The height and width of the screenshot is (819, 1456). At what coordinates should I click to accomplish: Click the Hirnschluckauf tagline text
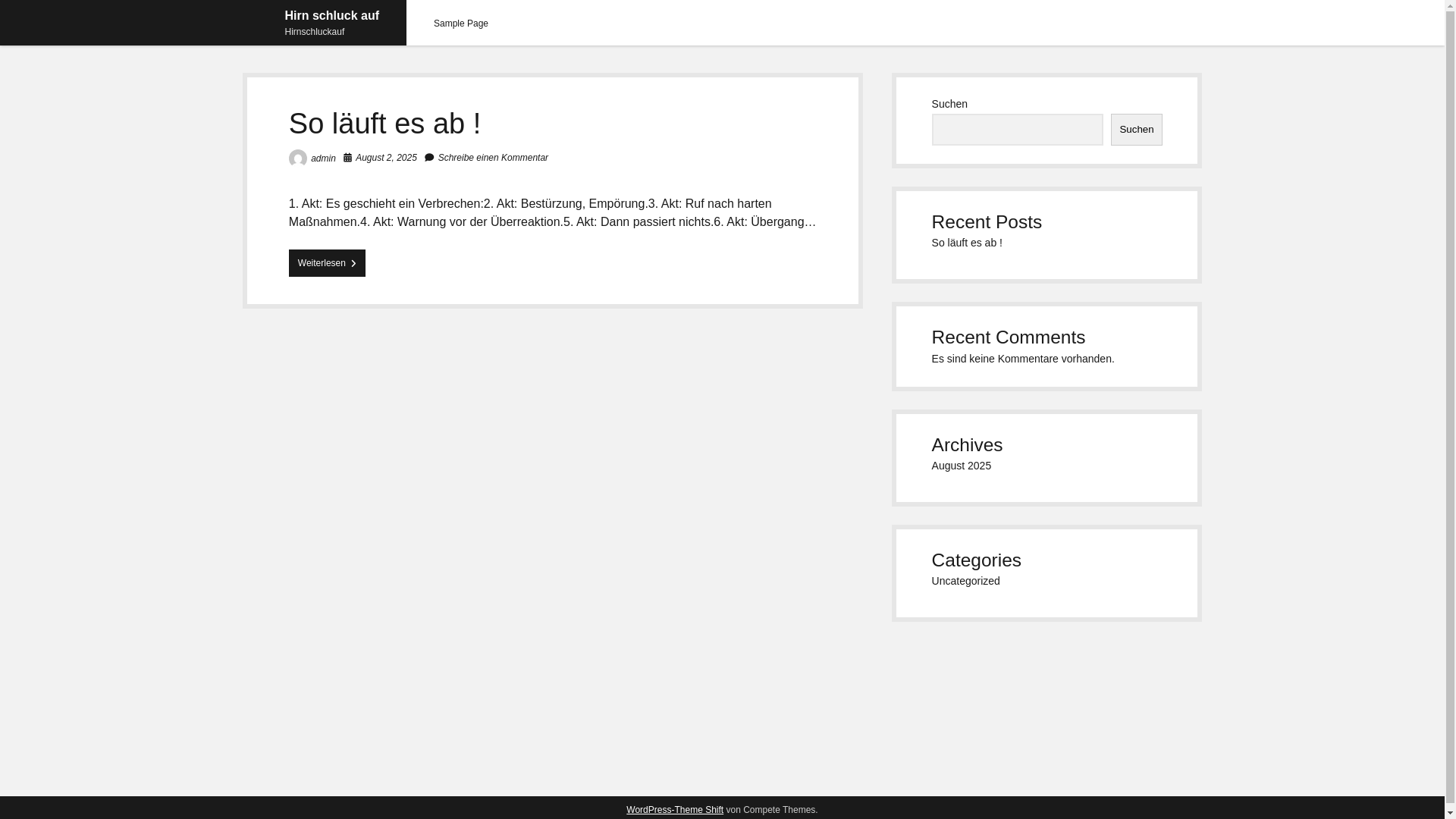pos(314,32)
